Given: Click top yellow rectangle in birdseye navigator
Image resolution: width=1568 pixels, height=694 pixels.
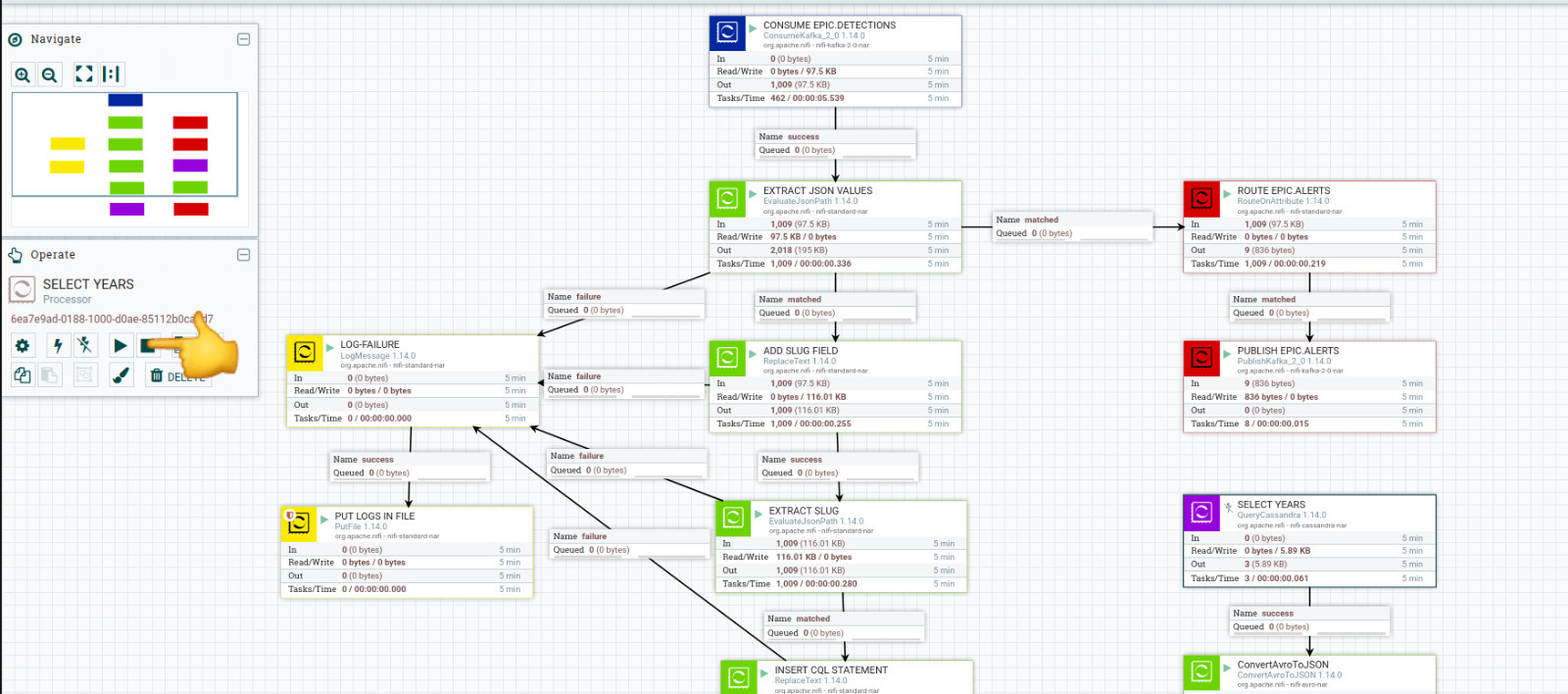Looking at the screenshot, I should coord(68,144).
